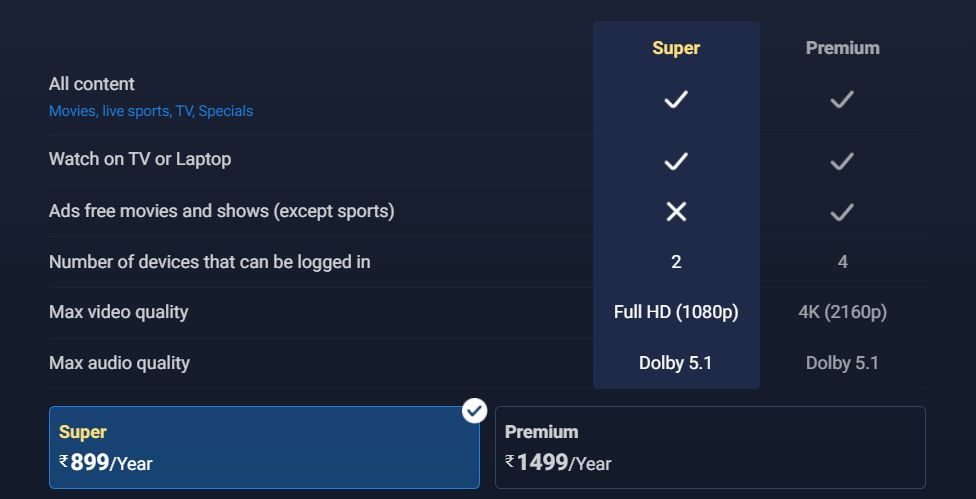Click the Premium checkmark for All content
The width and height of the screenshot is (976, 499).
coord(842,99)
